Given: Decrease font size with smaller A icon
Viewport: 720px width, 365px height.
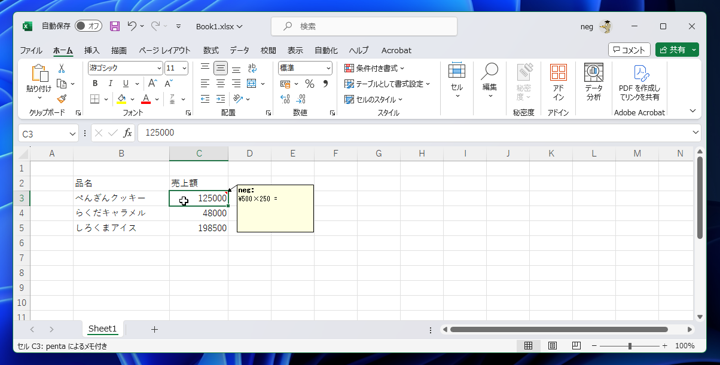Looking at the screenshot, I should click(169, 84).
